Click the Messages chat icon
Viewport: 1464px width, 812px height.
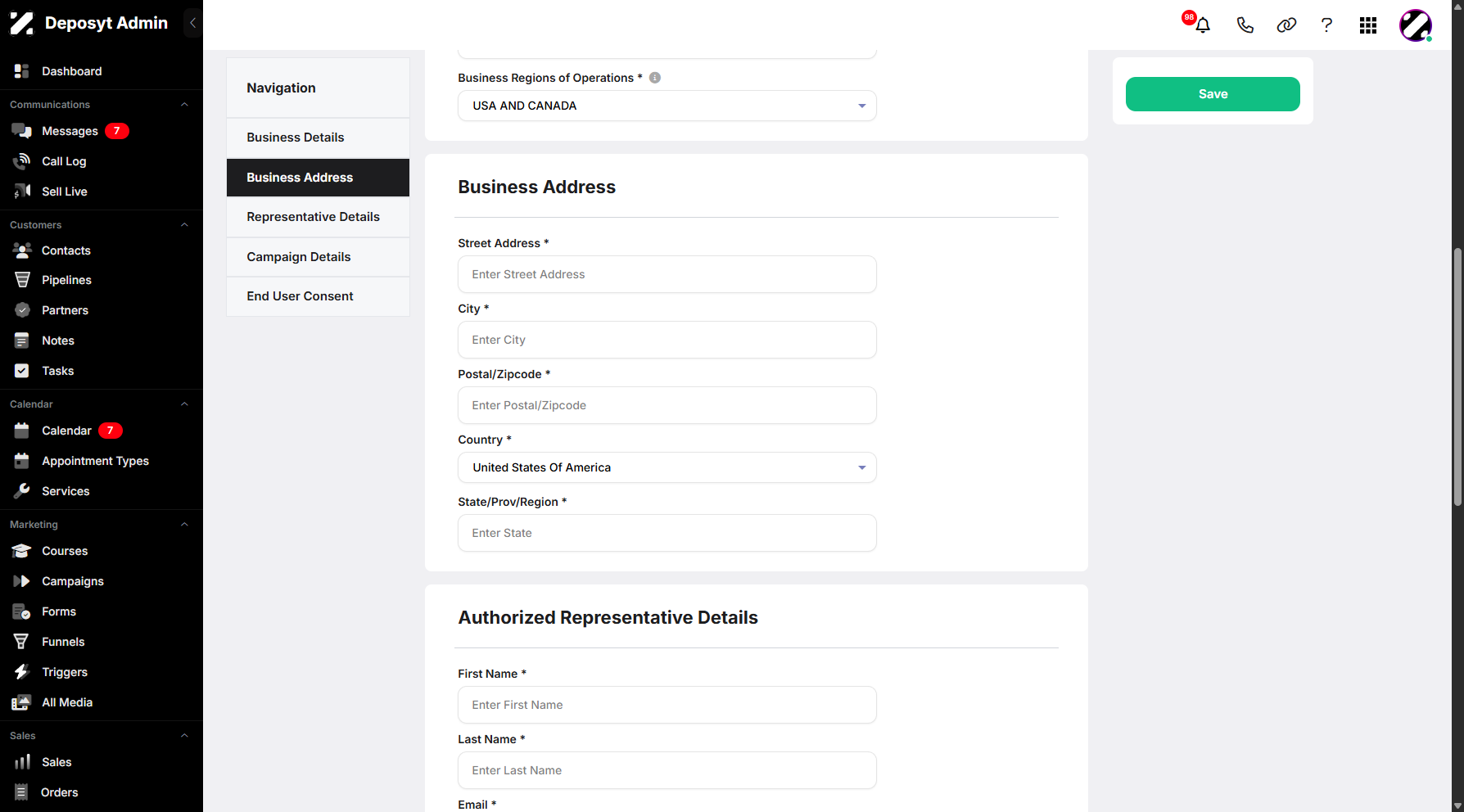(22, 131)
